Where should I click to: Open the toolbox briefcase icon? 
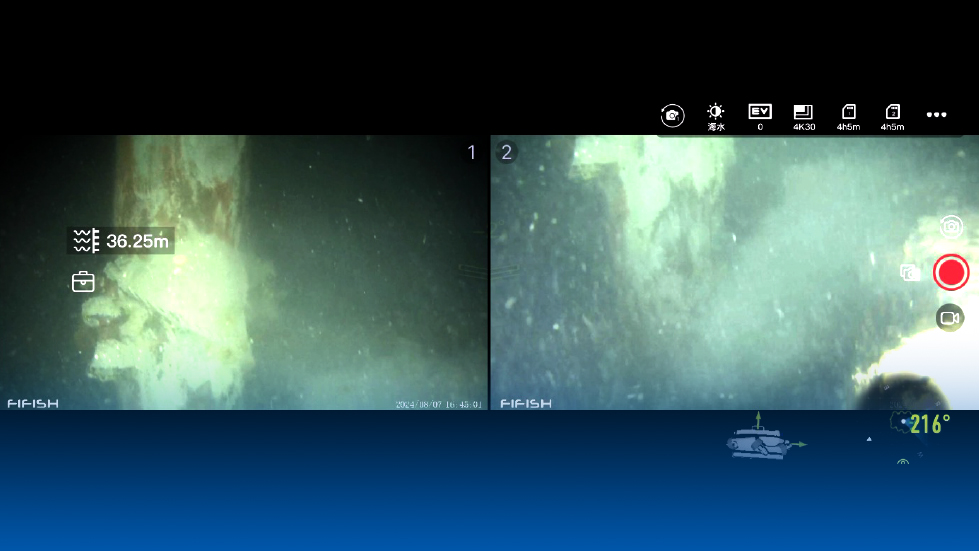[x=83, y=282]
